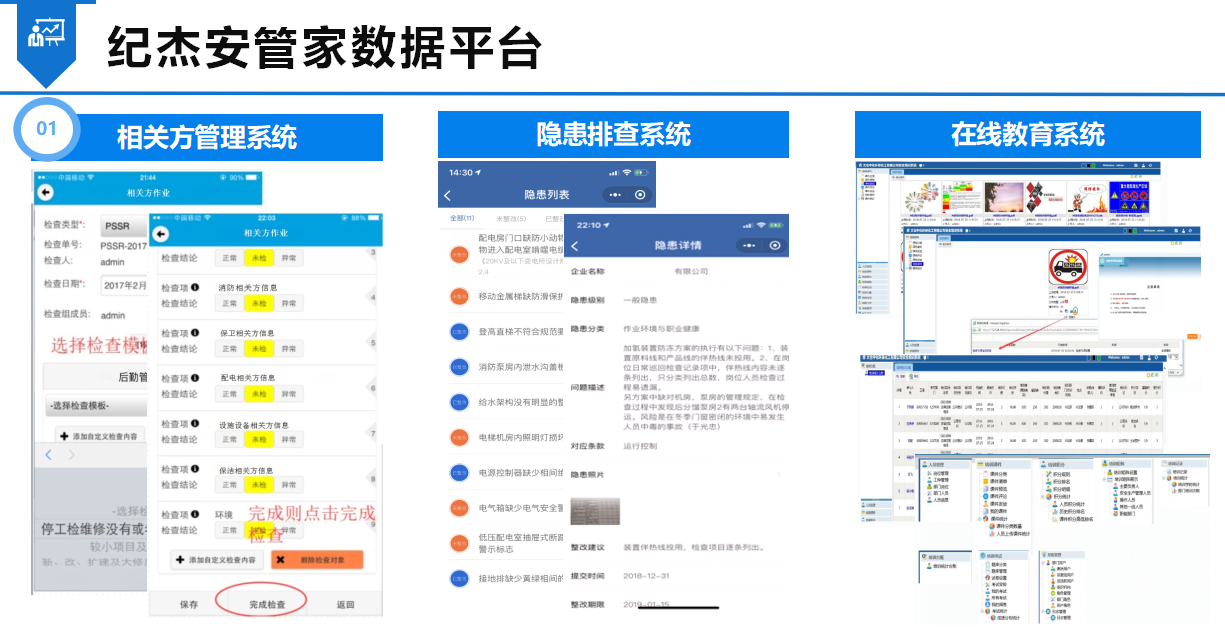Viewport: 1225px width, 627px height.
Task: Open the 检查类型 PSSR dropdown
Action: [123, 225]
